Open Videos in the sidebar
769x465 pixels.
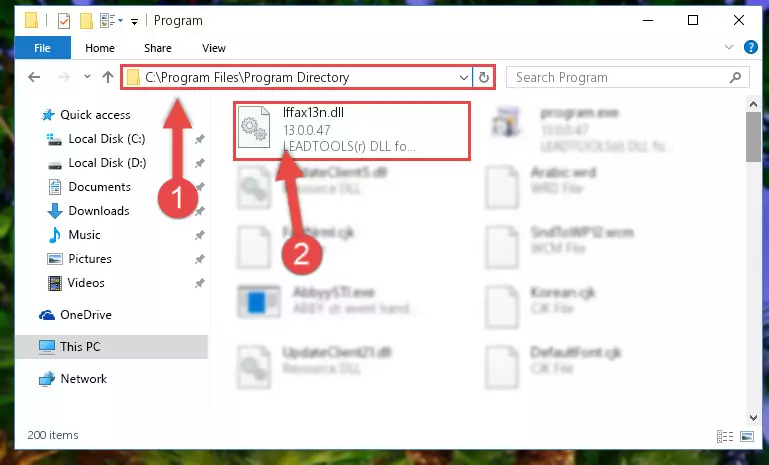(86, 283)
